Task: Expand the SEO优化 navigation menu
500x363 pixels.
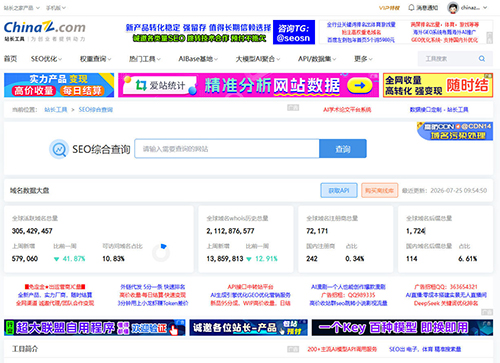Action: 46,59
